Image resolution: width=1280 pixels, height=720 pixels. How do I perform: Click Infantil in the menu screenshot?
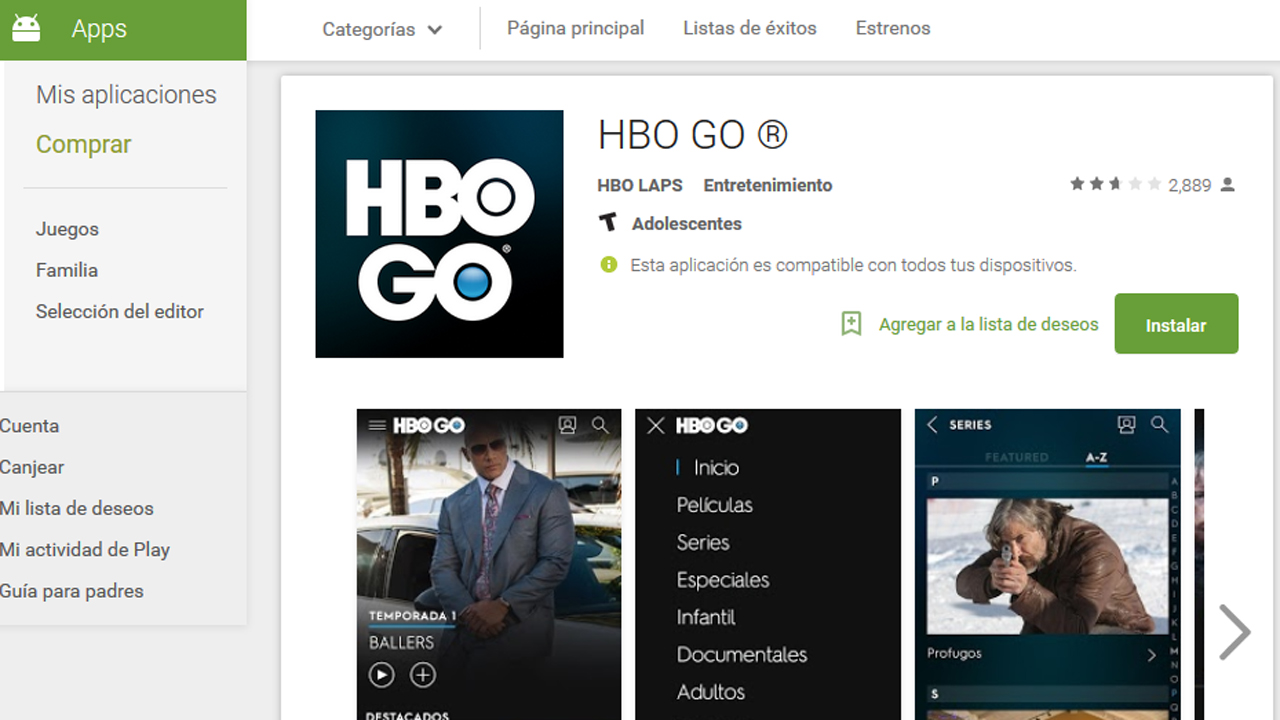pyautogui.click(x=706, y=617)
